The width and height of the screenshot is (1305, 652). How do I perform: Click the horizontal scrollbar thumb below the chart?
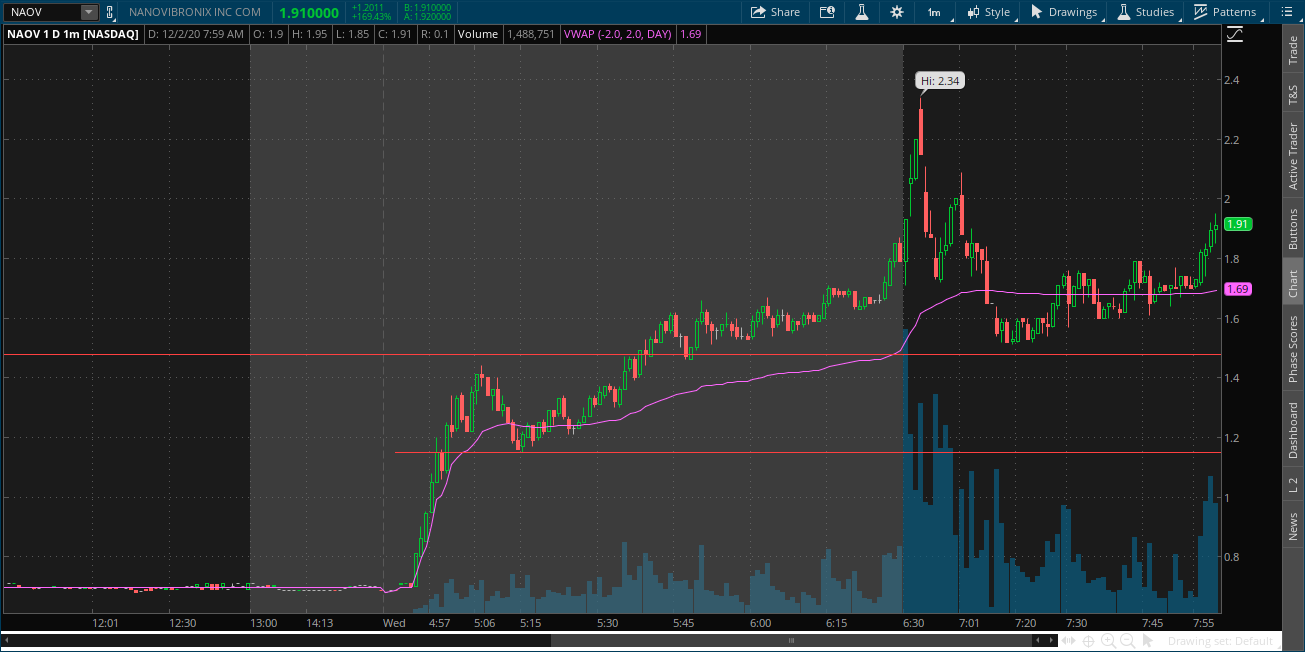coord(790,640)
